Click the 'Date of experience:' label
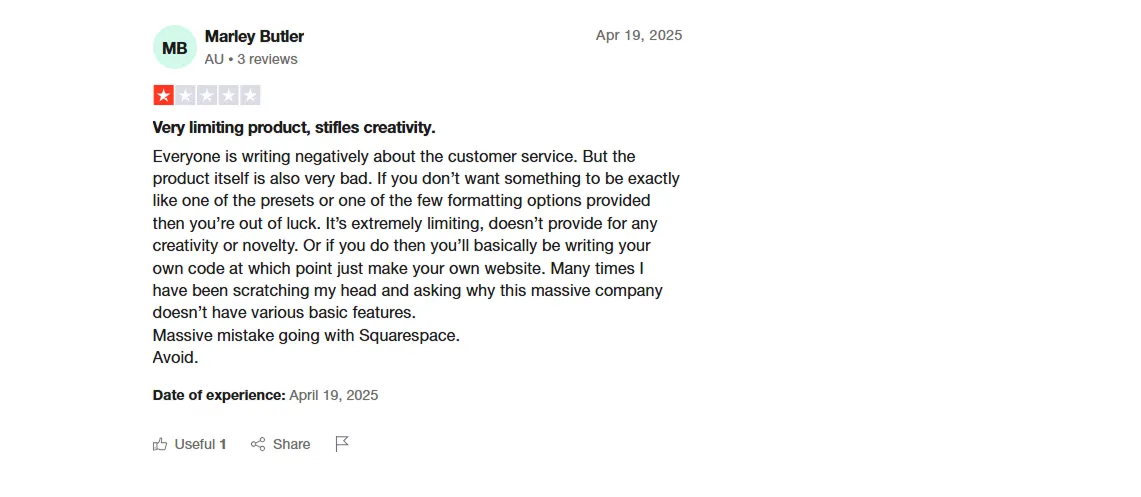The height and width of the screenshot is (497, 1141). (x=219, y=395)
